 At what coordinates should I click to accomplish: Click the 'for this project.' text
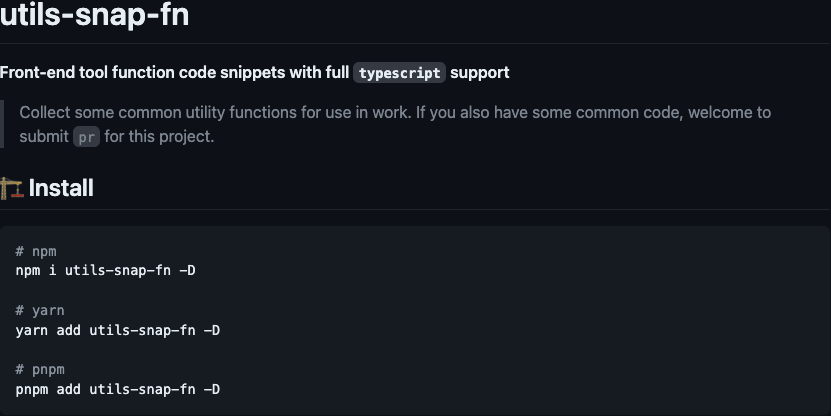[x=159, y=137]
